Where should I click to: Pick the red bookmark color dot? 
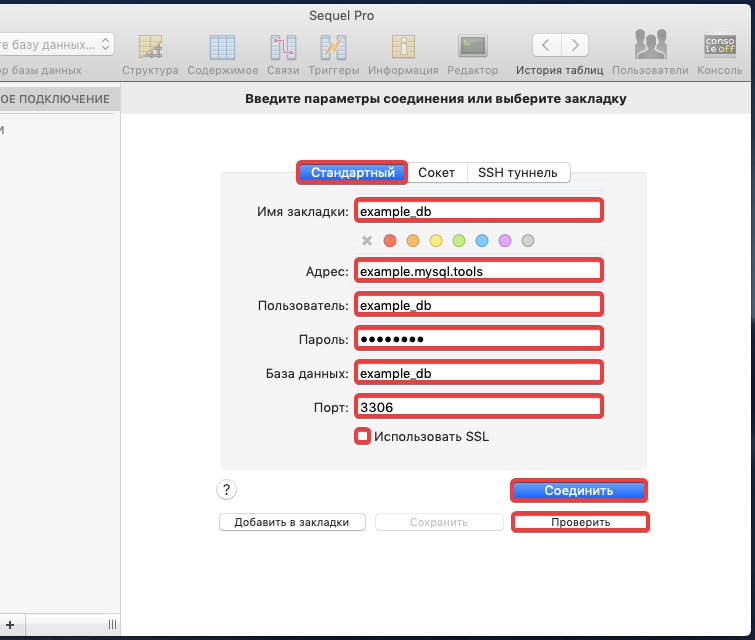[390, 241]
